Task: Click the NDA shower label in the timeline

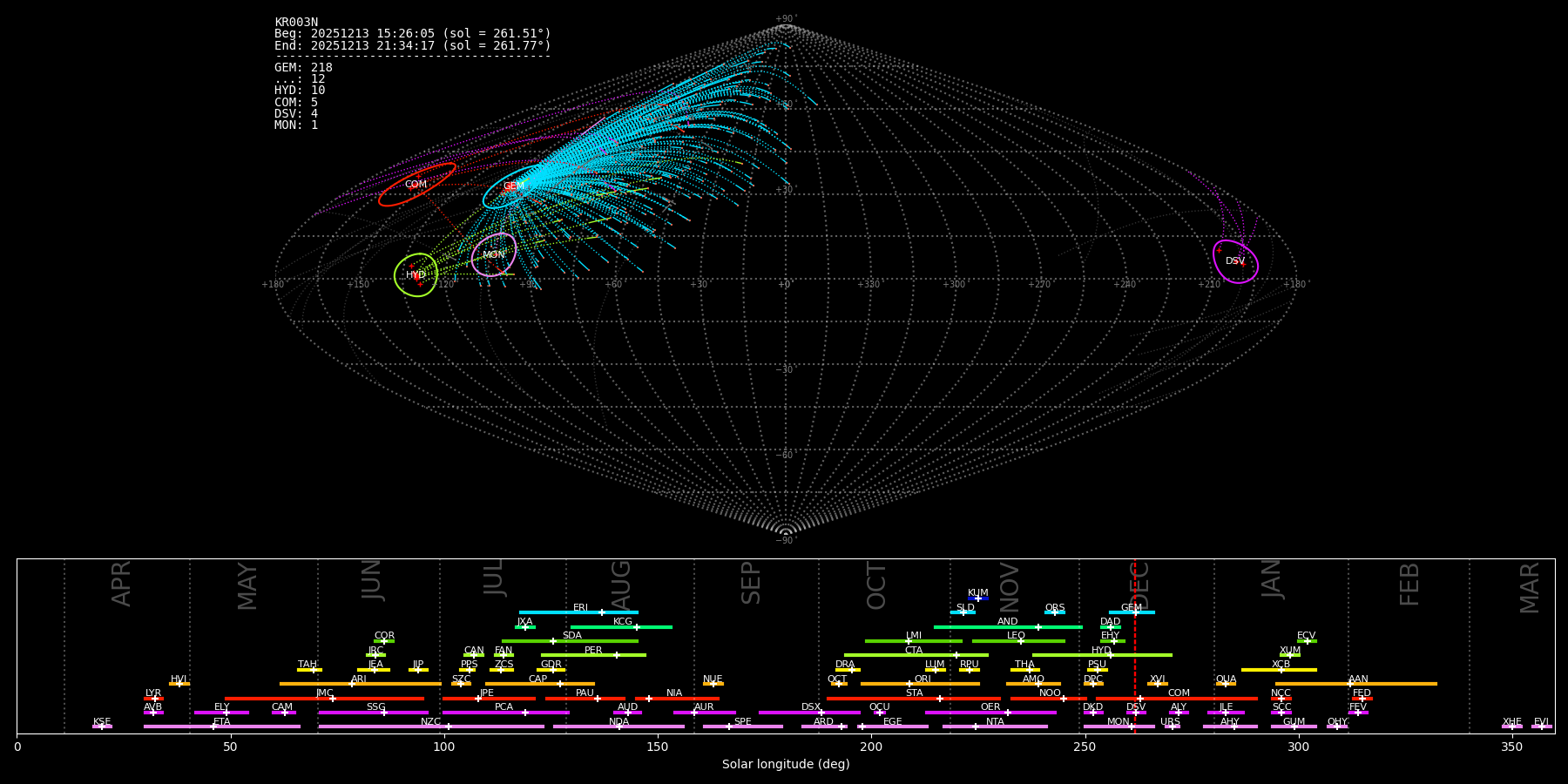Action: [x=618, y=721]
